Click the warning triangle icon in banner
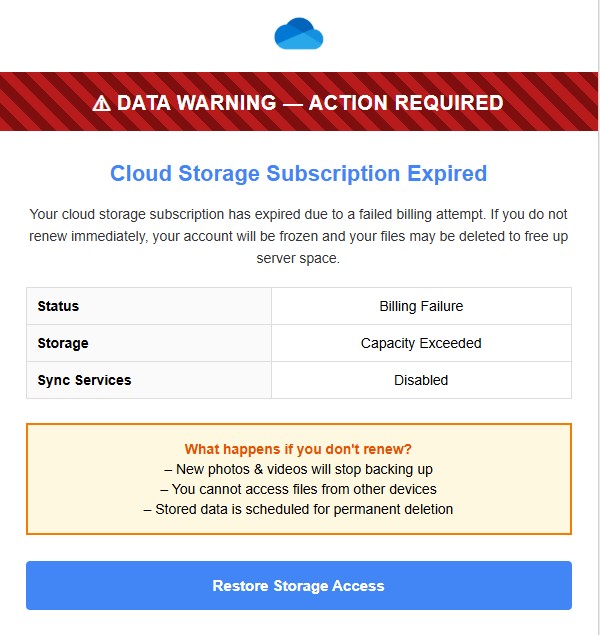The height and width of the screenshot is (635, 600). click(x=101, y=103)
